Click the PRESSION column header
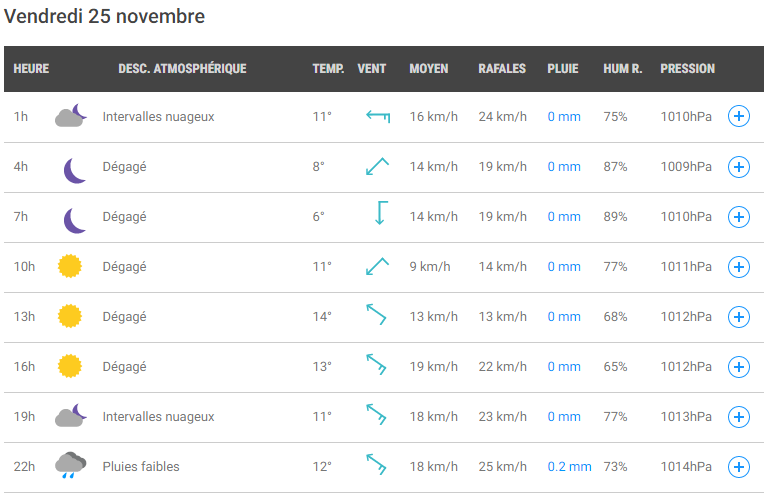Viewport: 779px width, 500px height. [x=687, y=69]
